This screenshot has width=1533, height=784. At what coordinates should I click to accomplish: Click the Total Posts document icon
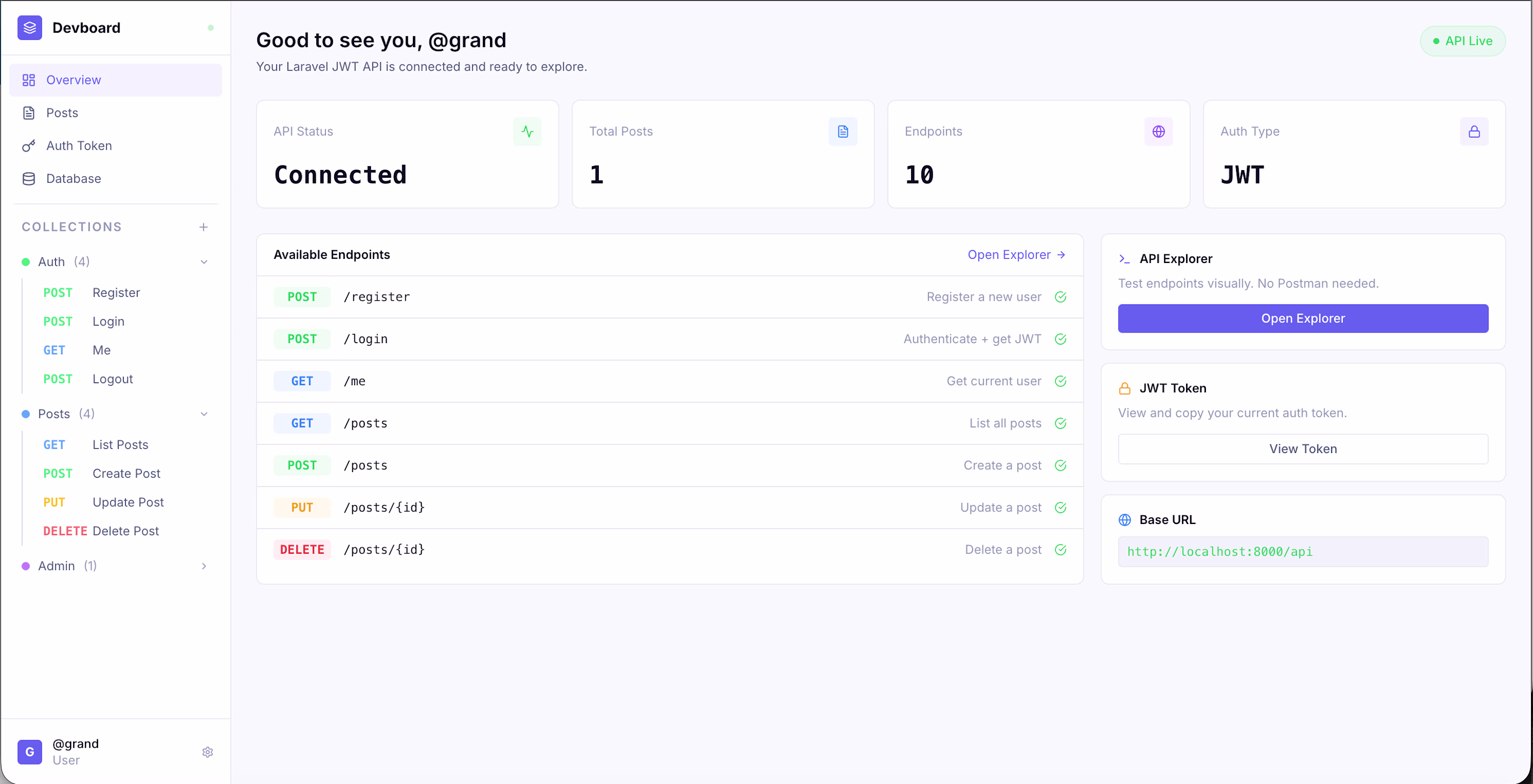tap(843, 131)
